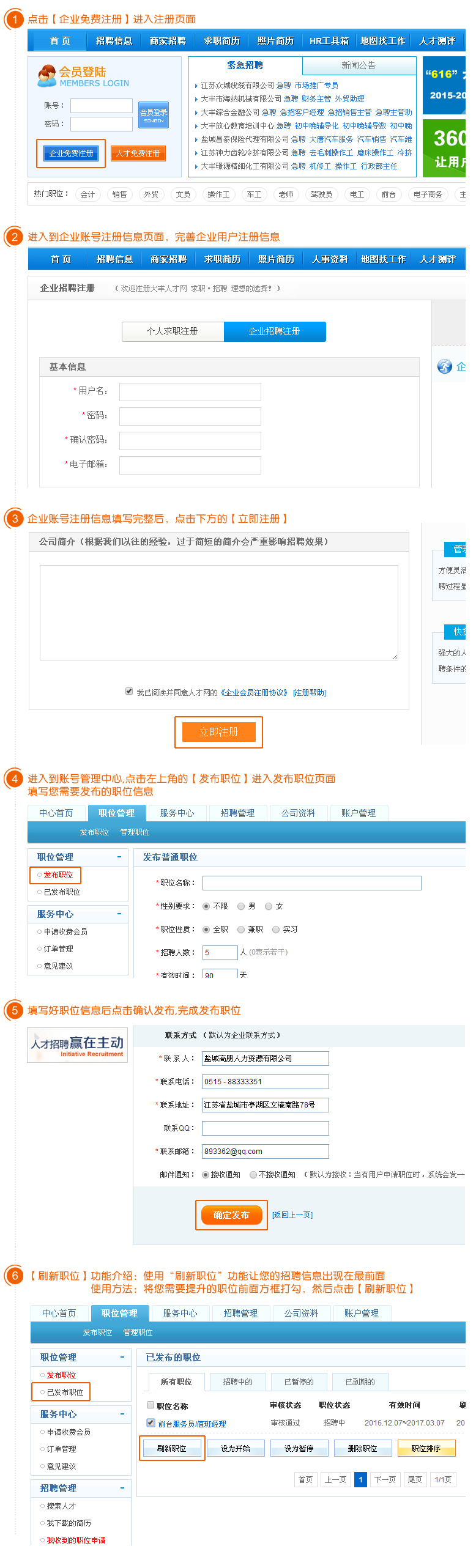Focus the 联系QQ input field
Screen dimensions: 476x1568
[x=266, y=1128]
